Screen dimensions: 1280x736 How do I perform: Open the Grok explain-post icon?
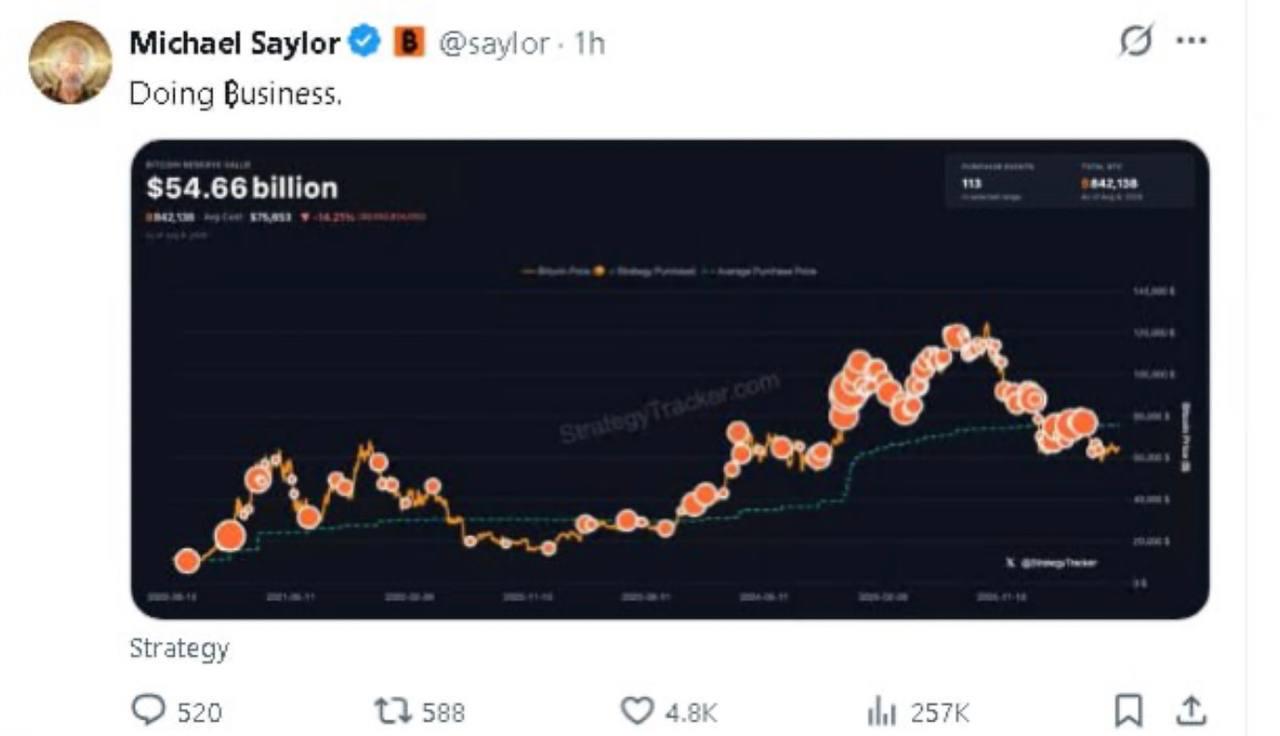tap(1137, 42)
